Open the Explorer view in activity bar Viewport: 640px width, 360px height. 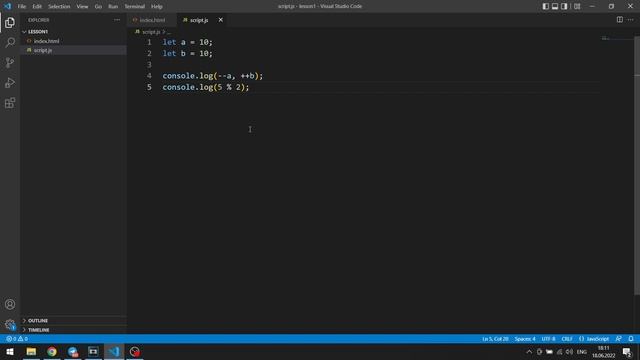click(x=10, y=22)
